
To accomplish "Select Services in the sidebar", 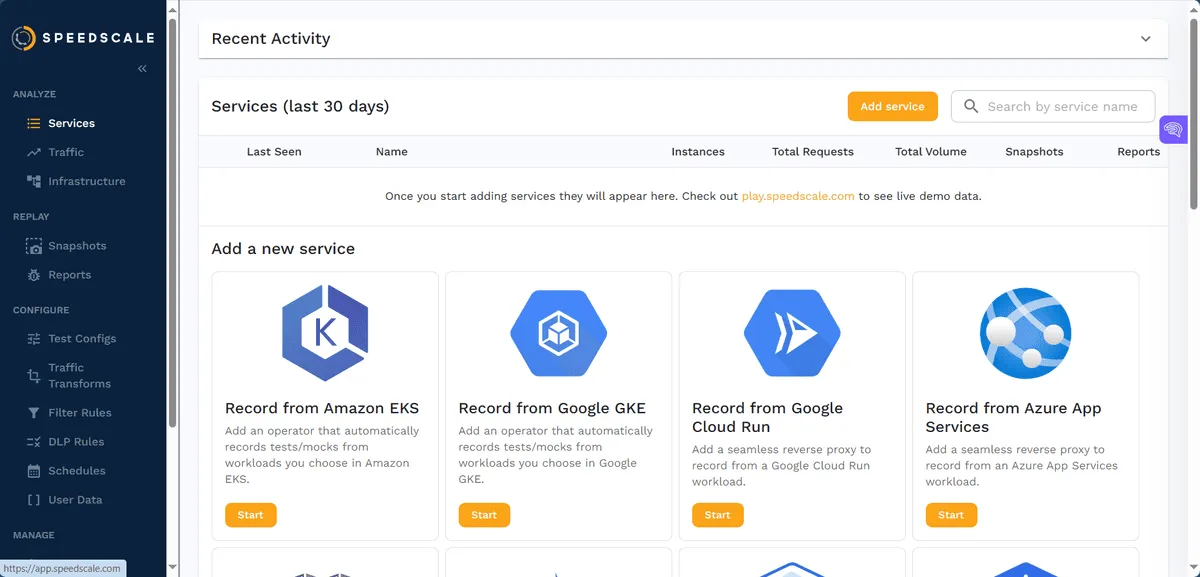I will point(71,122).
